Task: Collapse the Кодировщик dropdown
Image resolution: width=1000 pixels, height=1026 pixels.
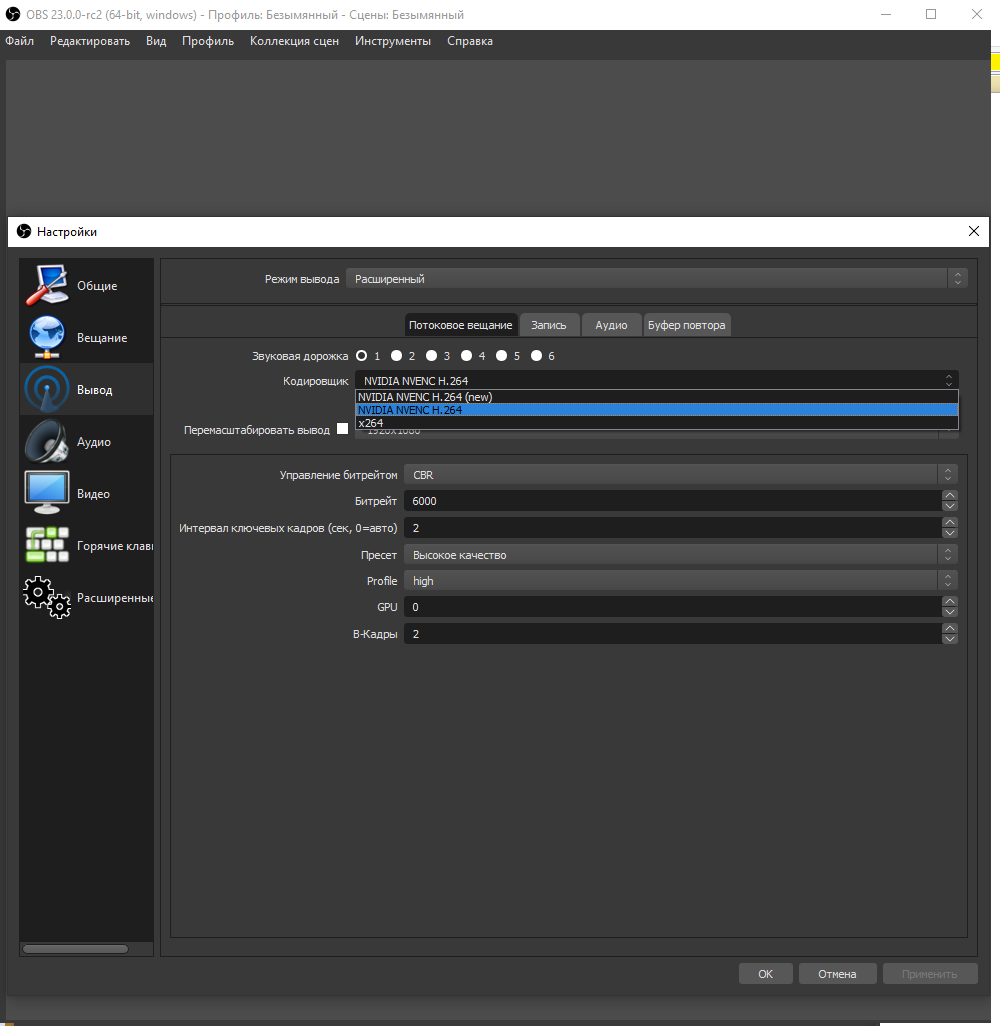Action: coord(656,381)
